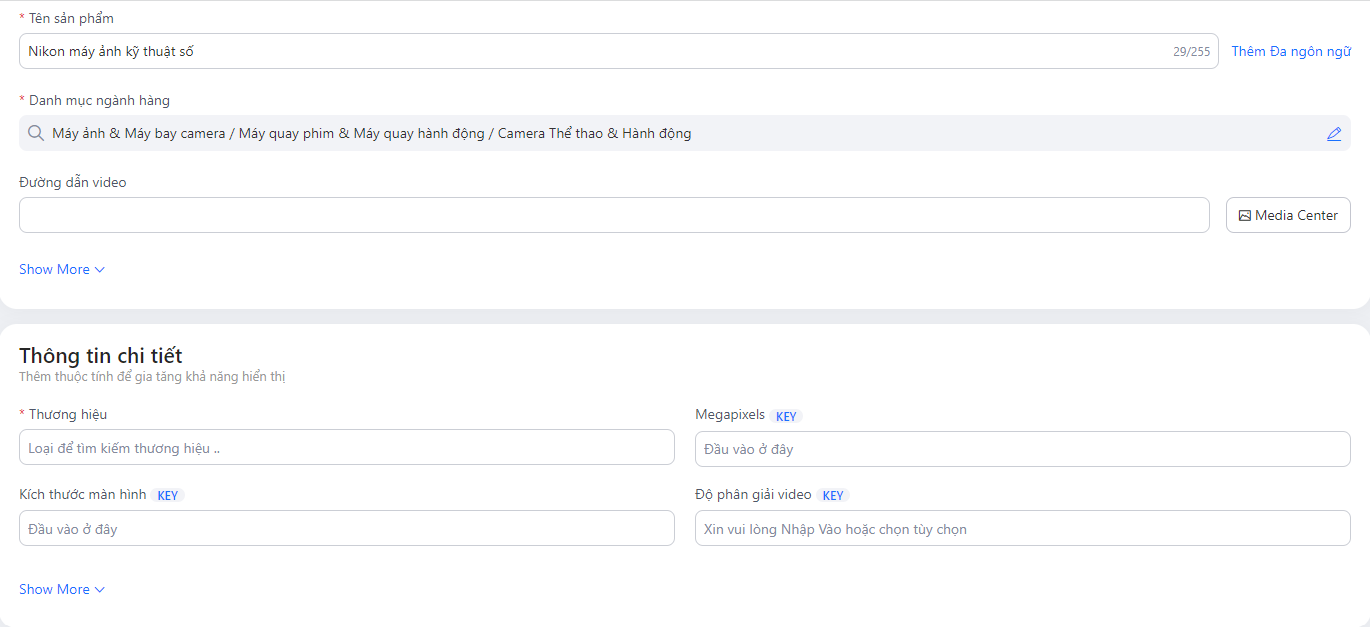Viewport: 1370px width, 627px height.
Task: Expand Show More under the video link field
Action: pyautogui.click(x=55, y=270)
